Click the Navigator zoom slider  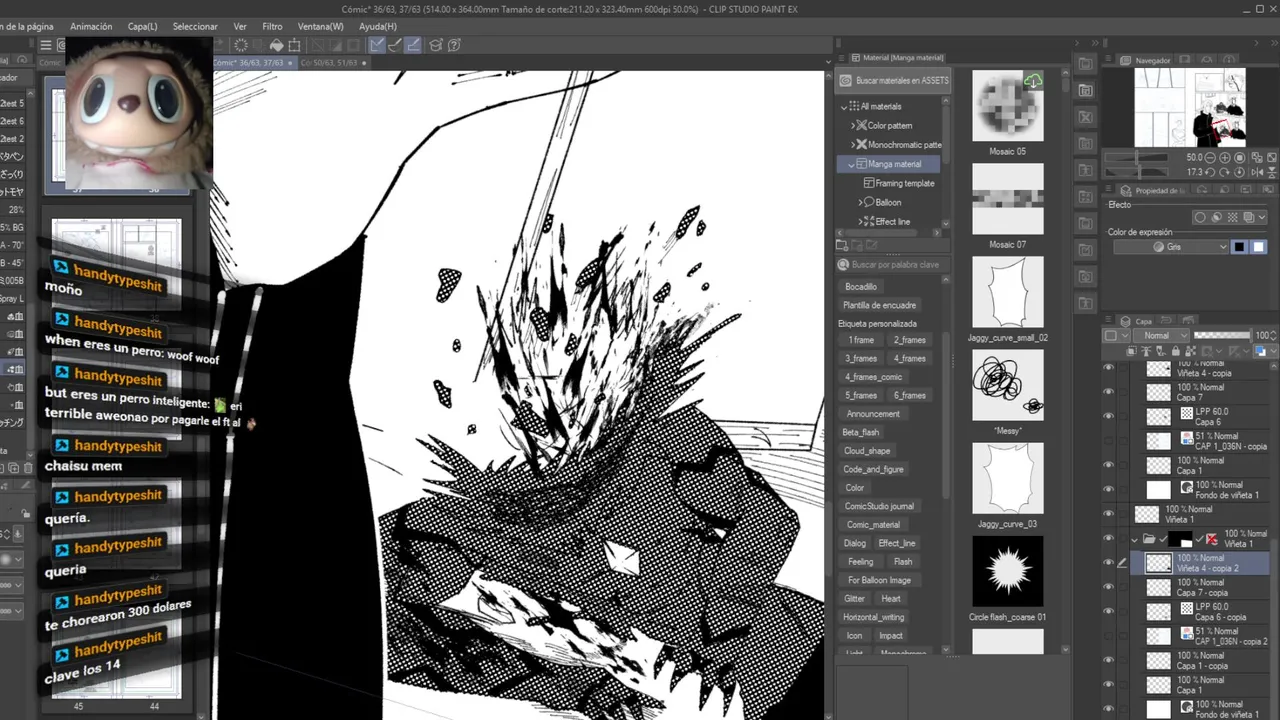tap(1138, 157)
